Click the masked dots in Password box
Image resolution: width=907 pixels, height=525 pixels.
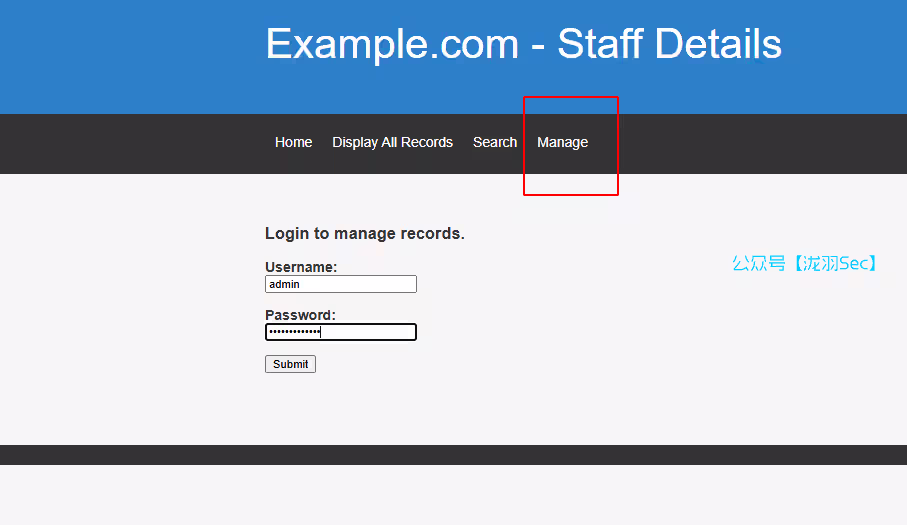click(294, 332)
